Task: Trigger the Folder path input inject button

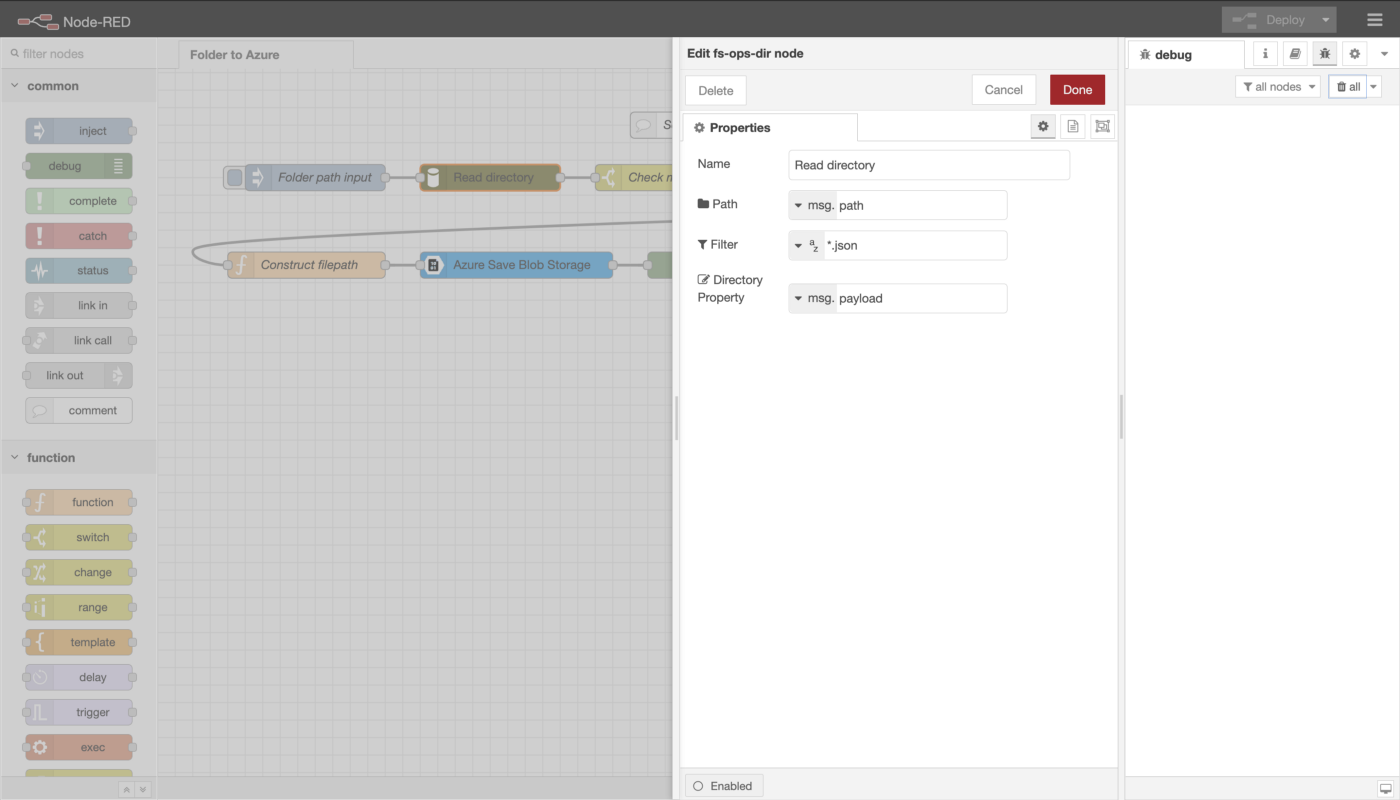Action: (x=234, y=178)
